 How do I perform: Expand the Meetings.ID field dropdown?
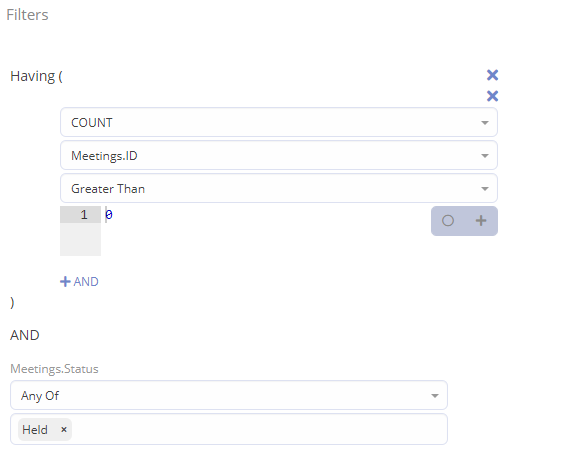(x=279, y=156)
